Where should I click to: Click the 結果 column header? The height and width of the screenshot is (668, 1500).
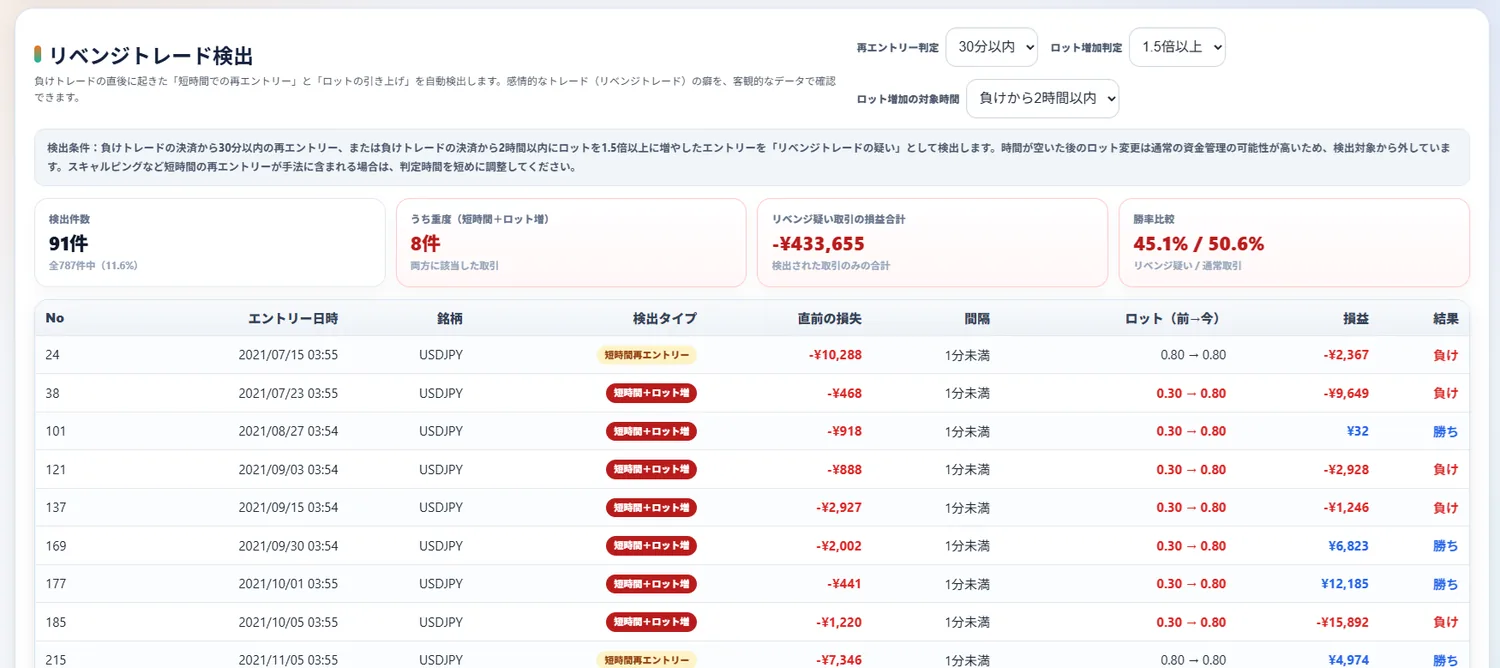(x=1446, y=318)
